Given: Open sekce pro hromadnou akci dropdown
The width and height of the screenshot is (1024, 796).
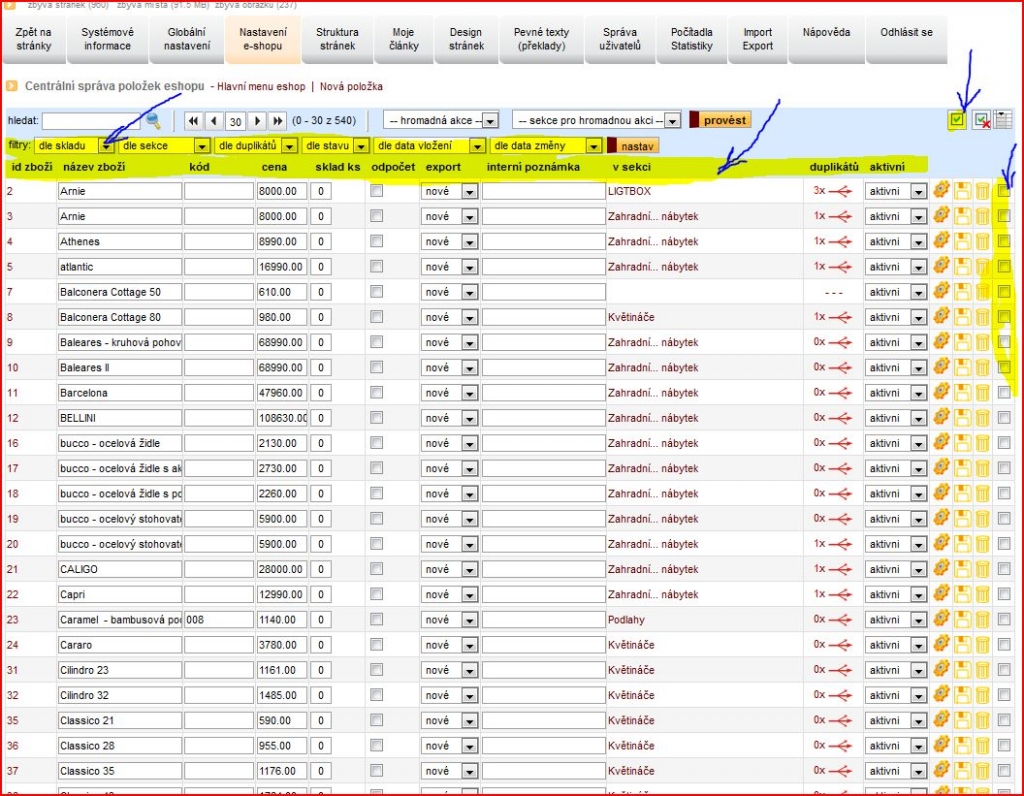Looking at the screenshot, I should pos(597,120).
